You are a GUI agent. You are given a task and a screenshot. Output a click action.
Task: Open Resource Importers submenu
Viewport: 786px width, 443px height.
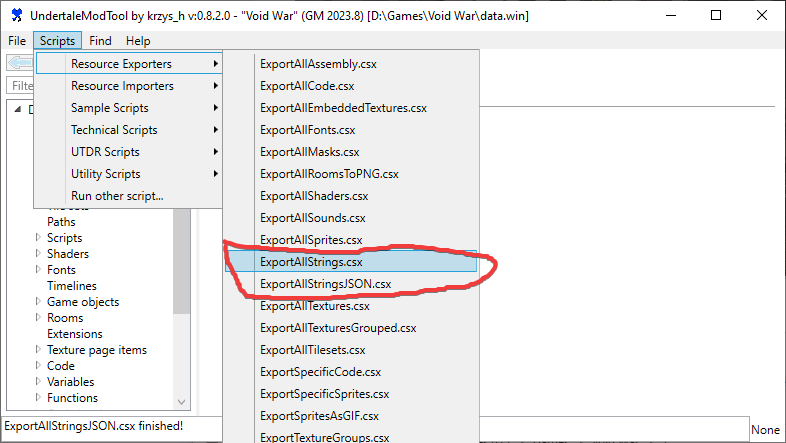(x=129, y=86)
